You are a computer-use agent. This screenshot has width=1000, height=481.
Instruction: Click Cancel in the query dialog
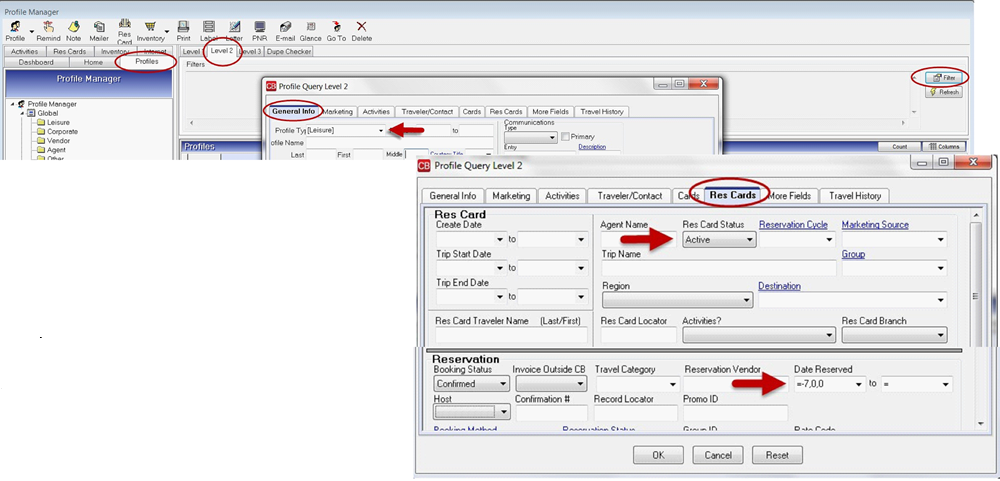click(x=717, y=455)
